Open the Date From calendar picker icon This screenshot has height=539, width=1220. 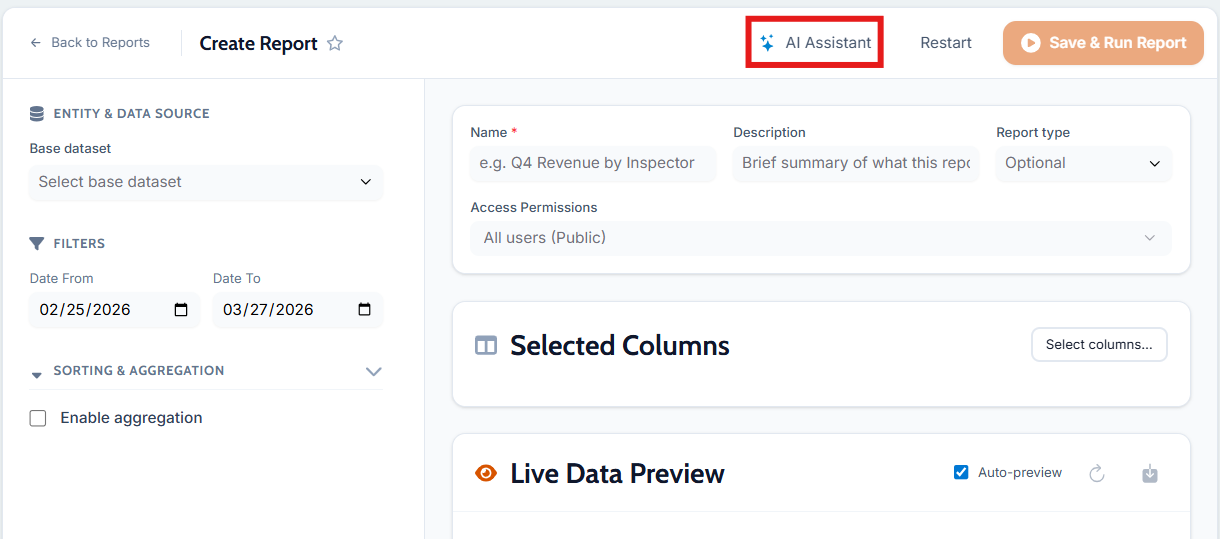(x=181, y=310)
